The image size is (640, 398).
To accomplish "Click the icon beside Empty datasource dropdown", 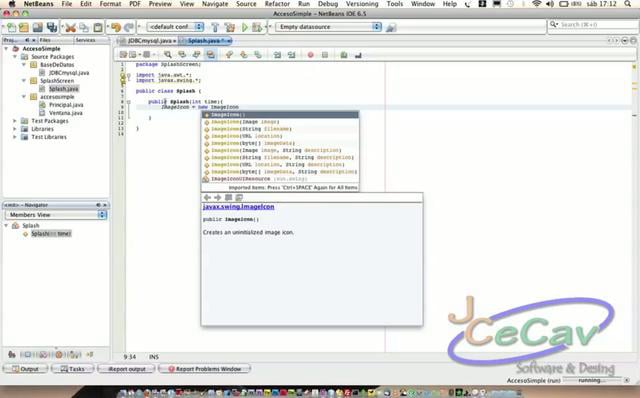I will tap(391, 27).
